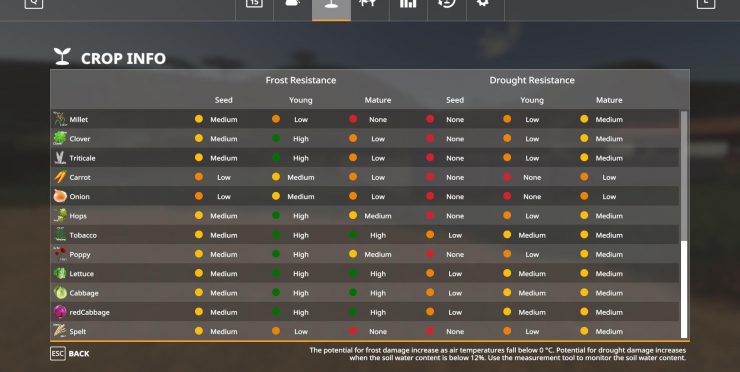Select the highlighted crop info tab
This screenshot has height=372, width=740.
tap(331, 9)
